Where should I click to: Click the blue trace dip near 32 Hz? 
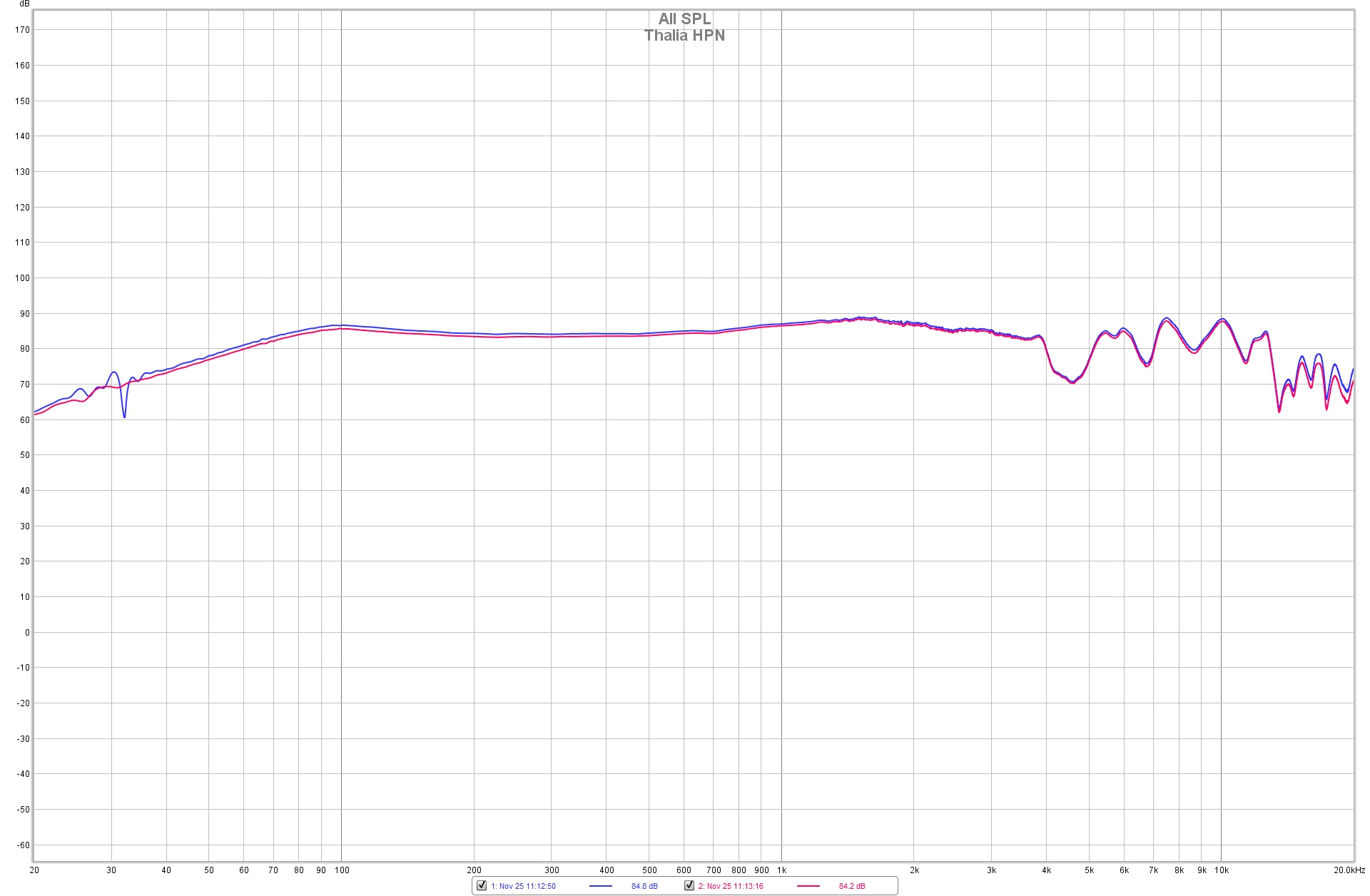tap(124, 415)
